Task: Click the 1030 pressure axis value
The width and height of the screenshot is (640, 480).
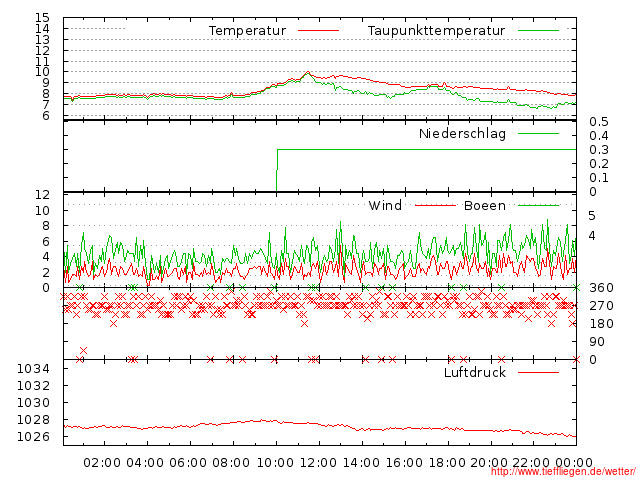Action: coord(33,403)
